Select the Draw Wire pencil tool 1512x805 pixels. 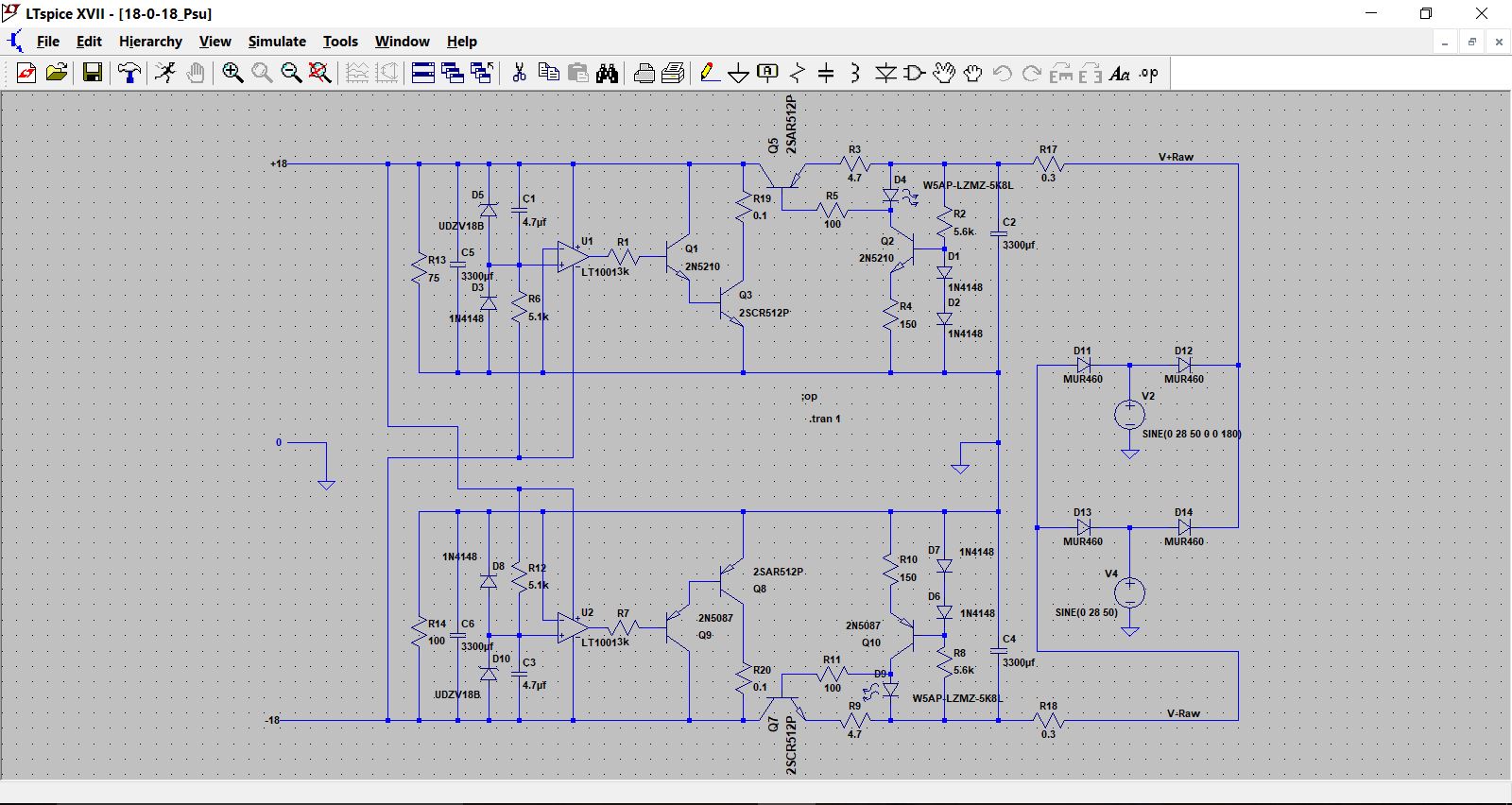pos(710,73)
